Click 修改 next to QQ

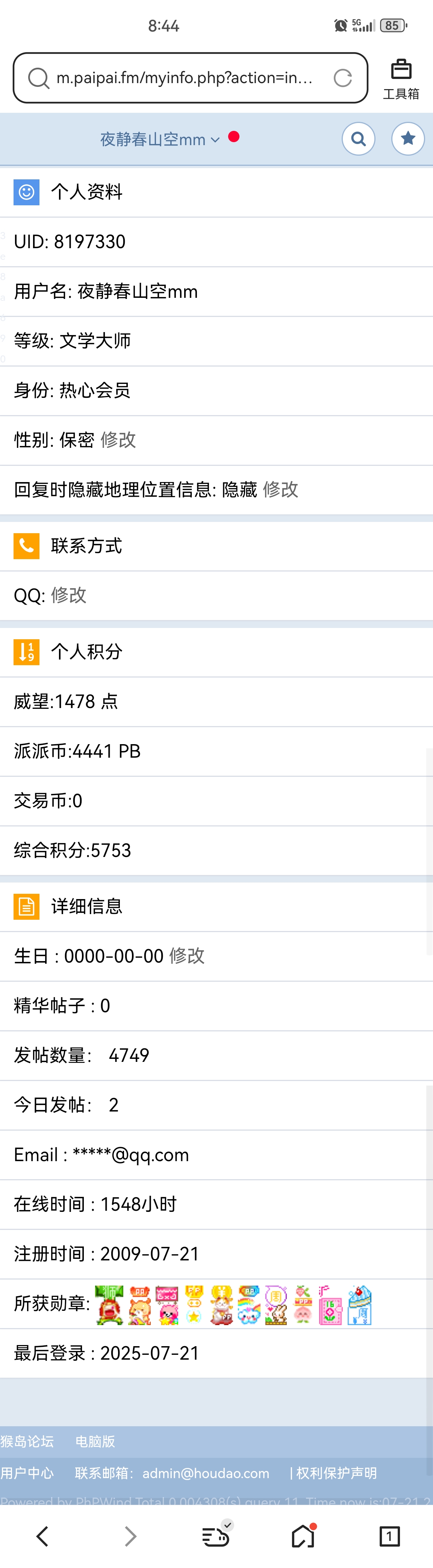click(x=69, y=595)
